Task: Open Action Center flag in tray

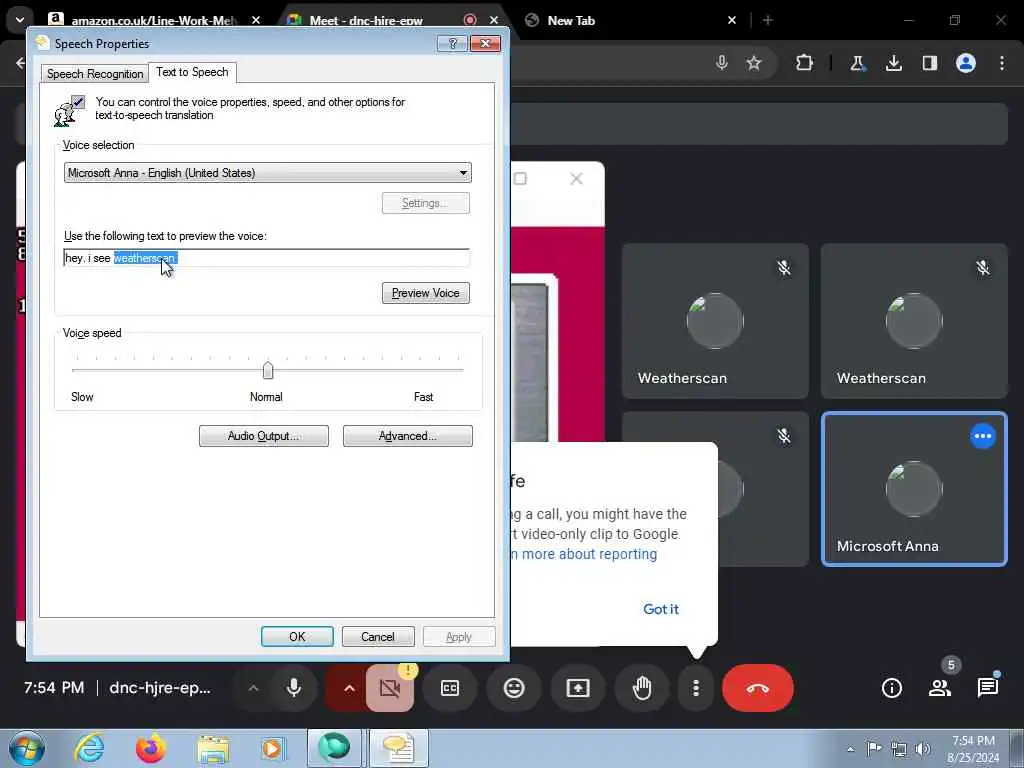Action: point(874,748)
